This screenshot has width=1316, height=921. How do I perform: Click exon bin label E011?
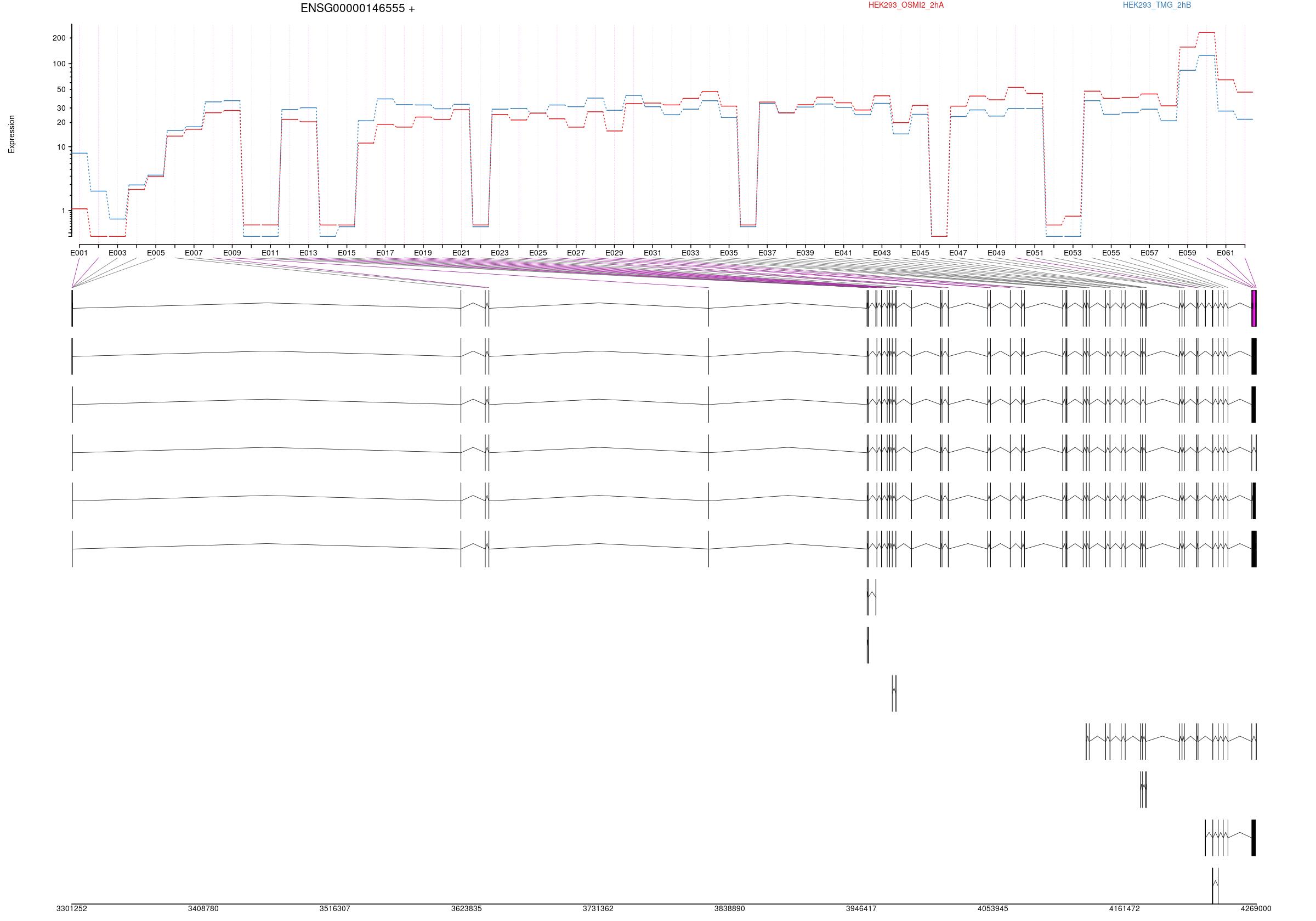pos(270,253)
